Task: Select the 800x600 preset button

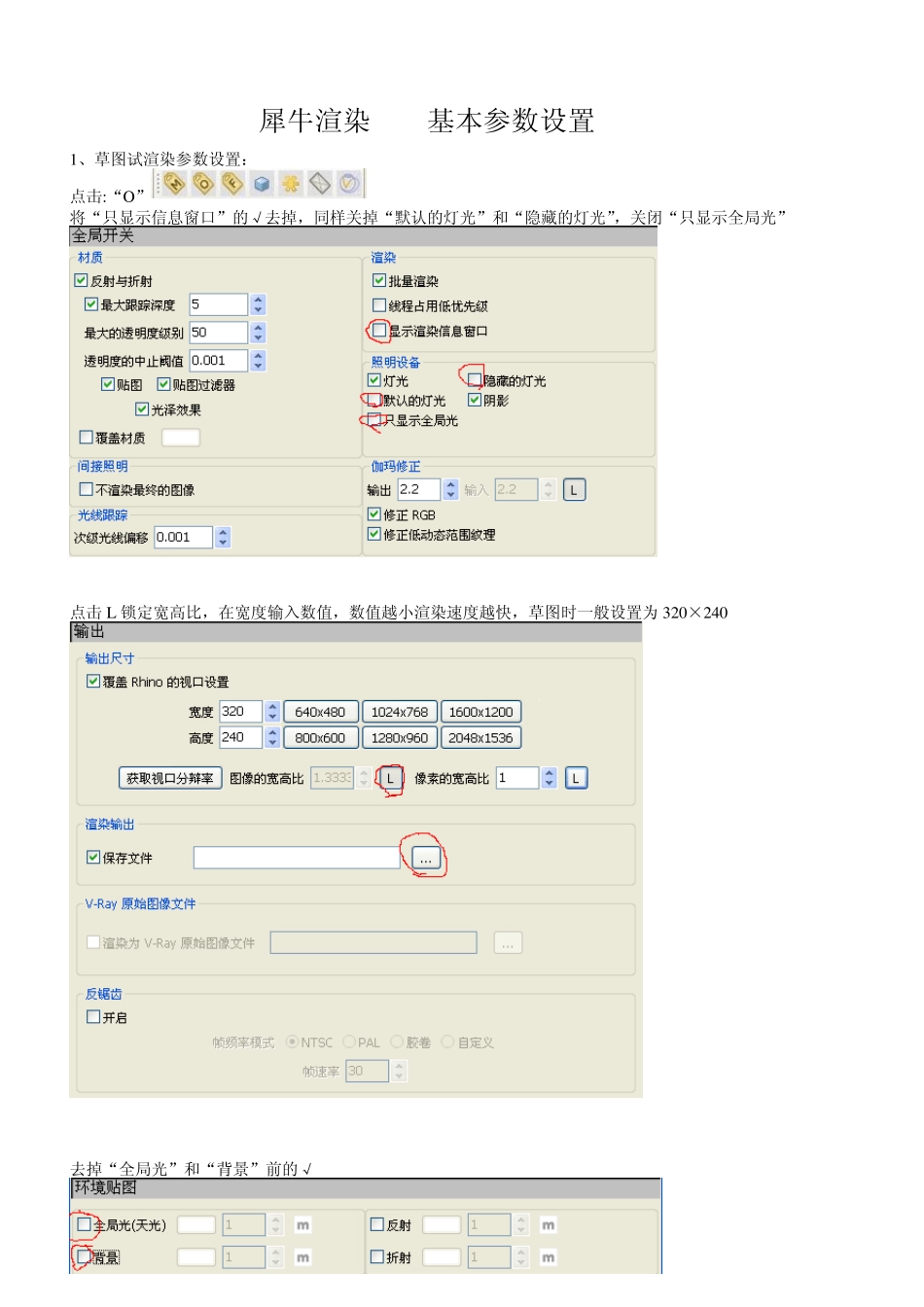Action: point(320,738)
